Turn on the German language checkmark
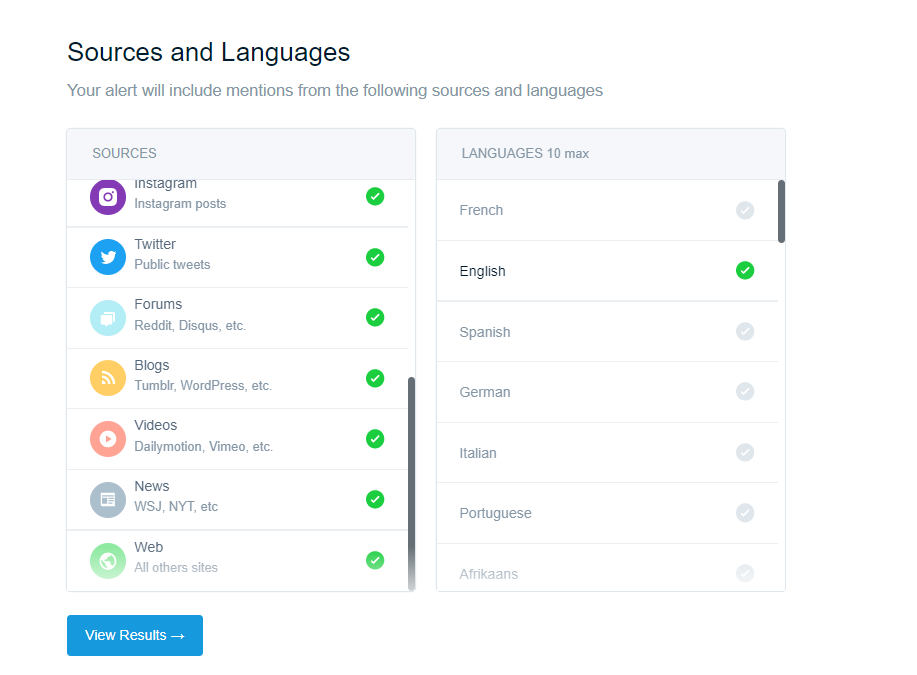The width and height of the screenshot is (917, 675). (745, 391)
